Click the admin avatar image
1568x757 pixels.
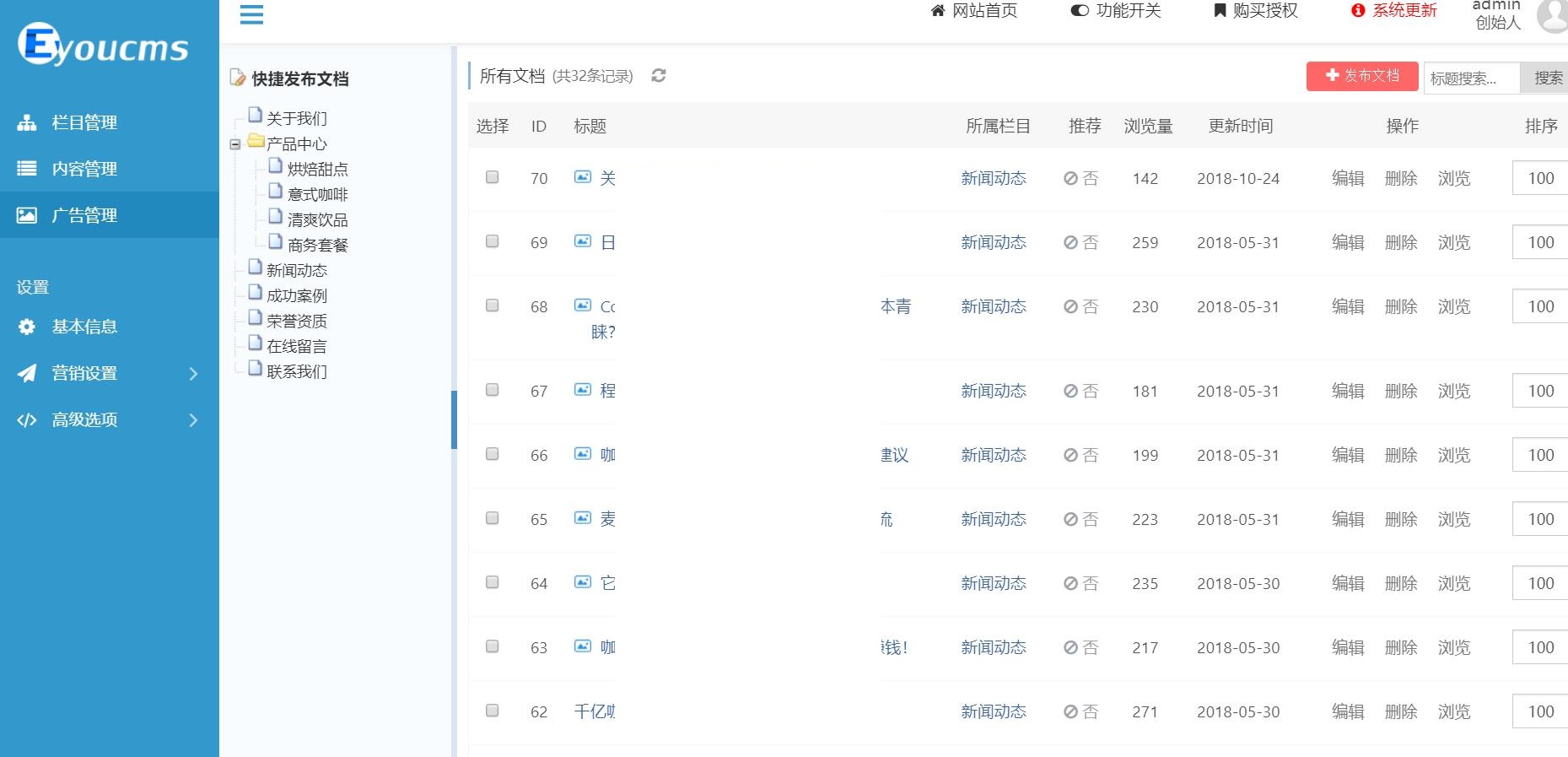(1554, 15)
